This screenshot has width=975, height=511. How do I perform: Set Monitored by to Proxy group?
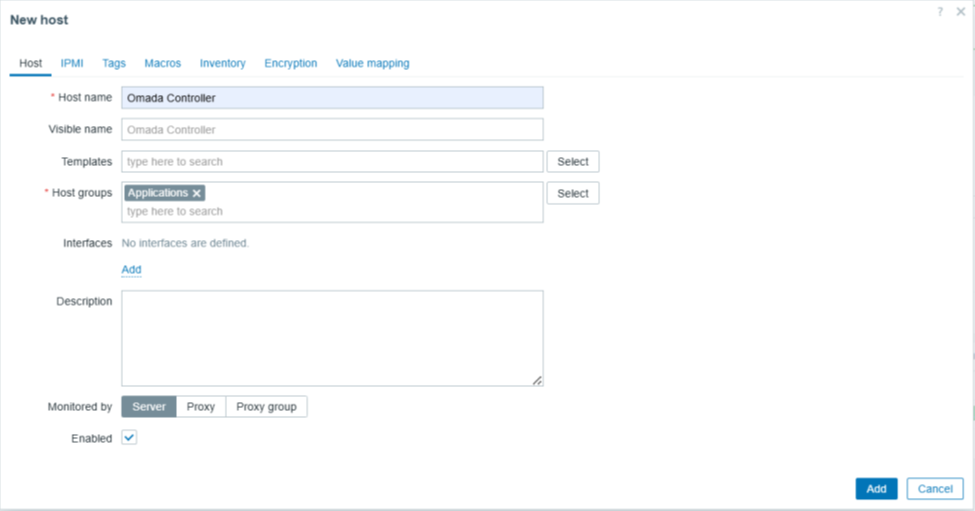[266, 407]
